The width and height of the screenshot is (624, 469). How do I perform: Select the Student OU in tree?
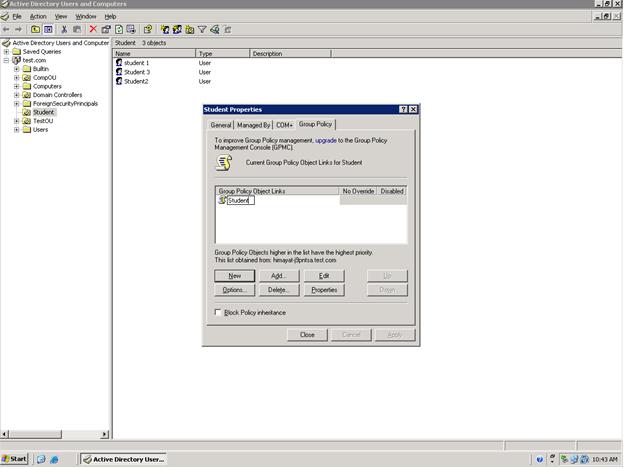pyautogui.click(x=43, y=112)
